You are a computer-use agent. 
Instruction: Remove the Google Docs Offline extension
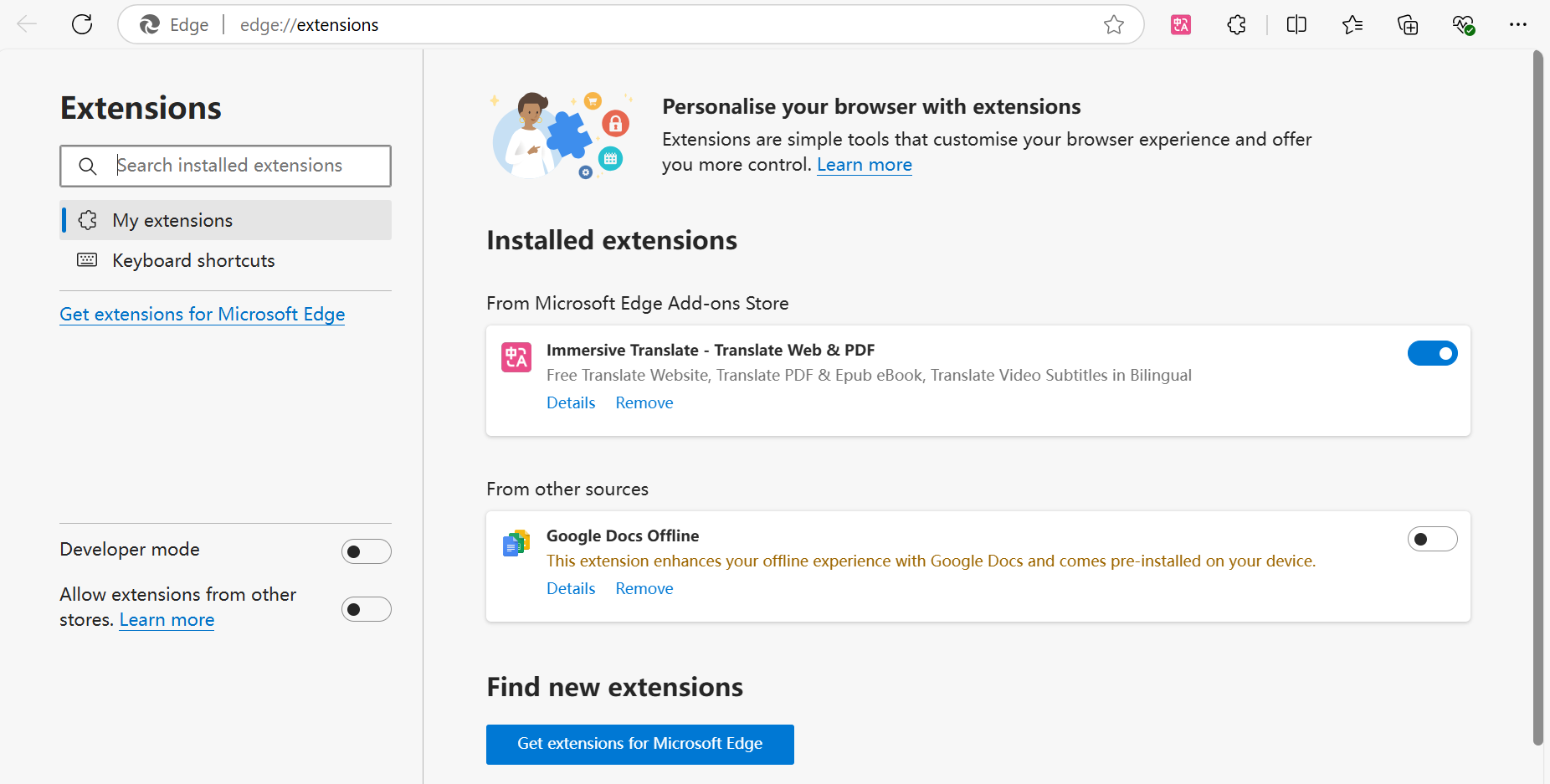(x=644, y=588)
